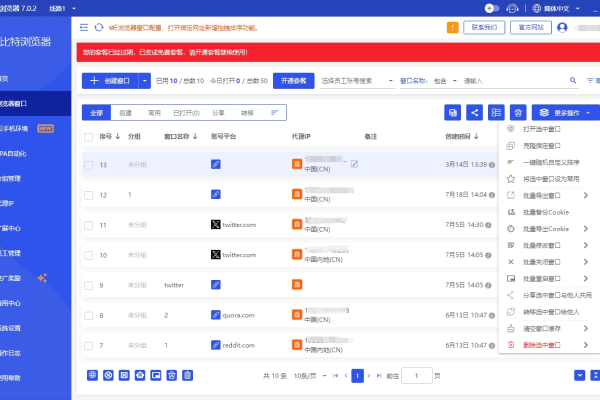Open the customer support headset icon

[x=512, y=8]
